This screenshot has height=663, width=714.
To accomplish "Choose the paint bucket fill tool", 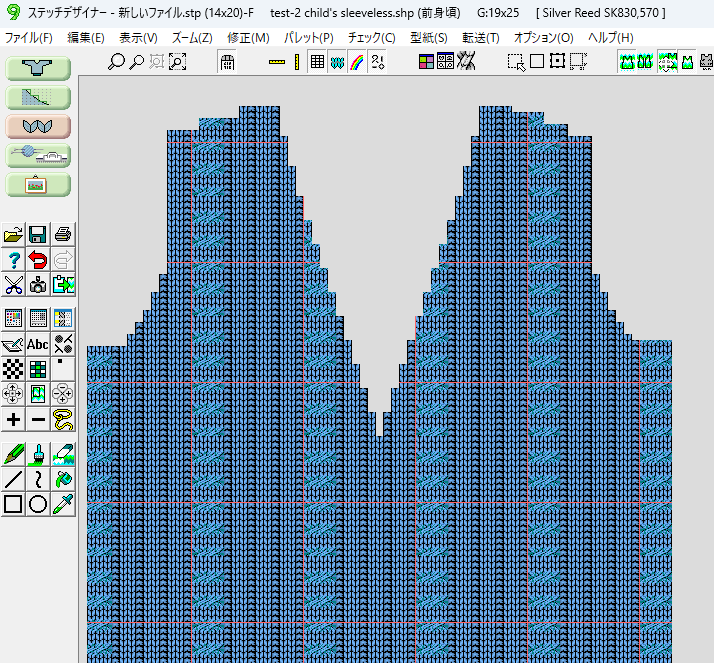I will click(x=63, y=479).
